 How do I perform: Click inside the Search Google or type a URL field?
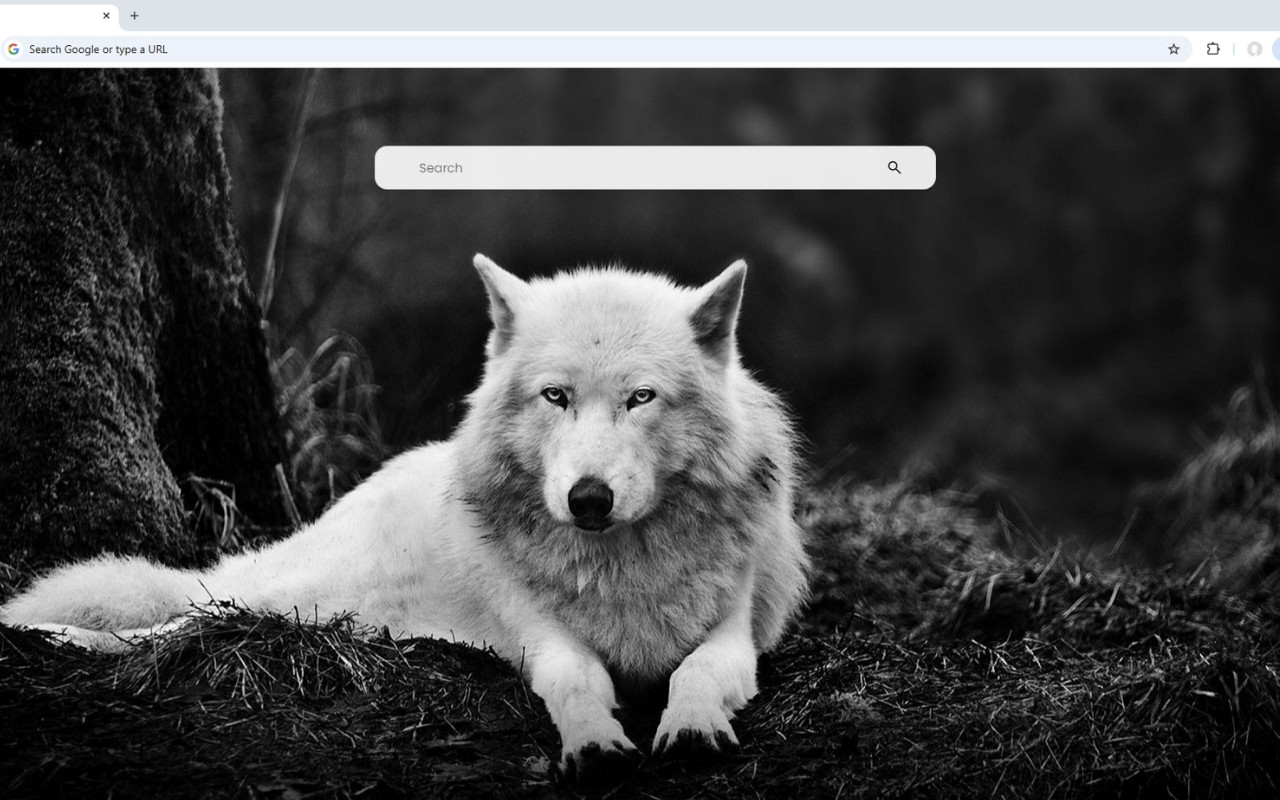(x=400, y=48)
